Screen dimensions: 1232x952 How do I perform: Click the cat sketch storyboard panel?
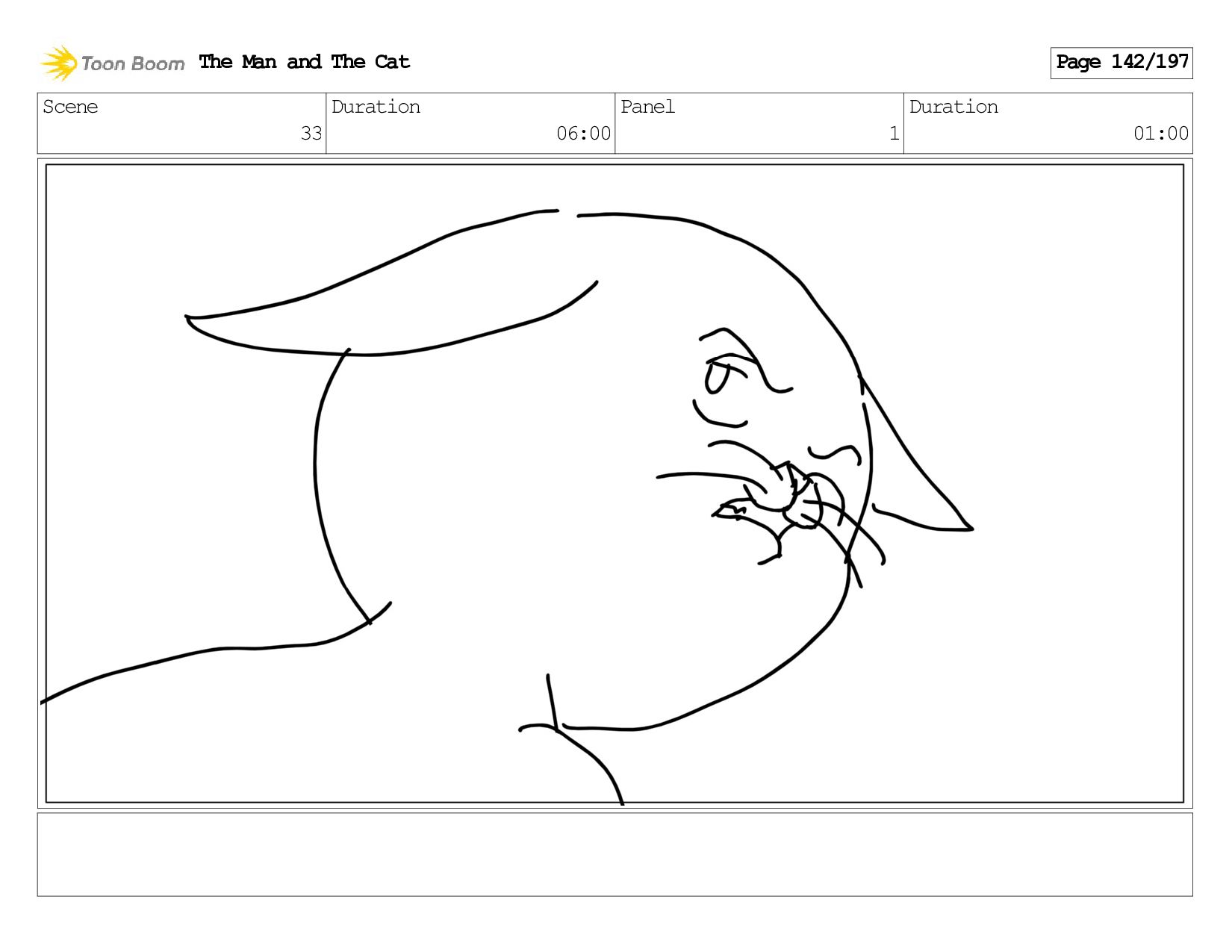tap(615, 484)
